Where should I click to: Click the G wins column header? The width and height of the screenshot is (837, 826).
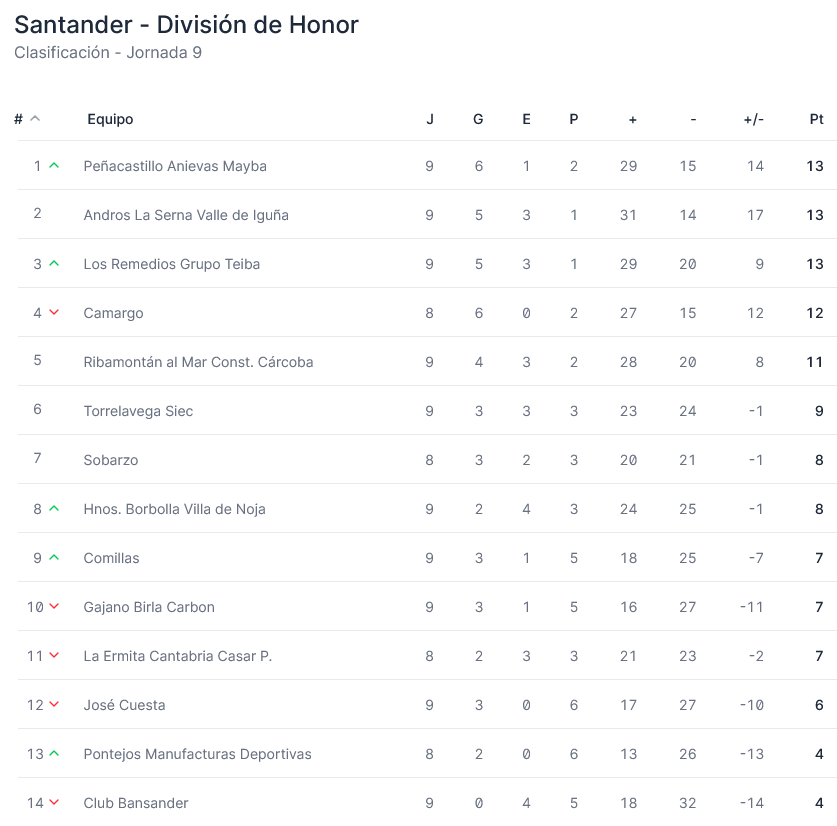point(478,119)
